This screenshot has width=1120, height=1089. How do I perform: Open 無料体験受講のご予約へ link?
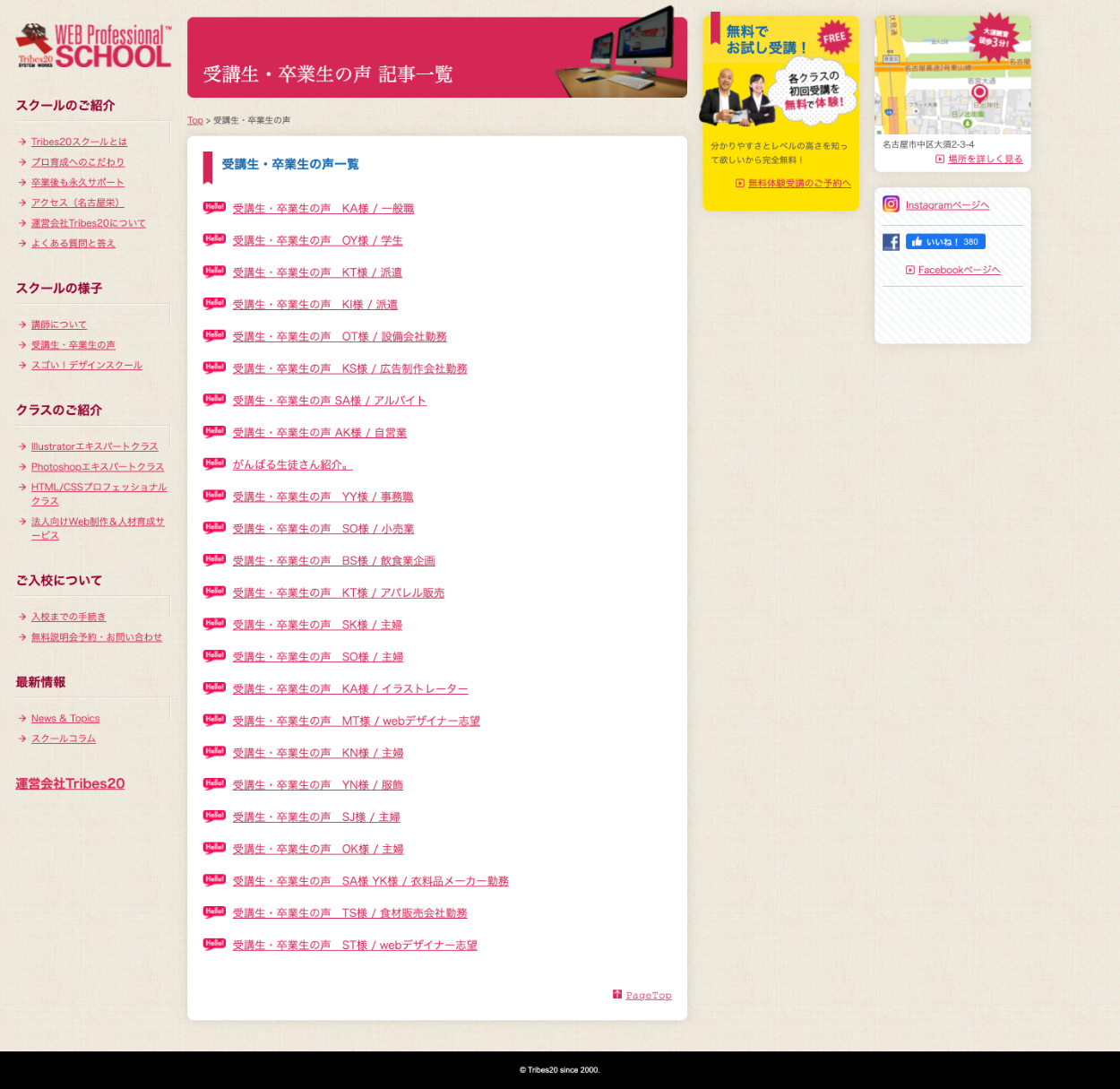click(798, 183)
